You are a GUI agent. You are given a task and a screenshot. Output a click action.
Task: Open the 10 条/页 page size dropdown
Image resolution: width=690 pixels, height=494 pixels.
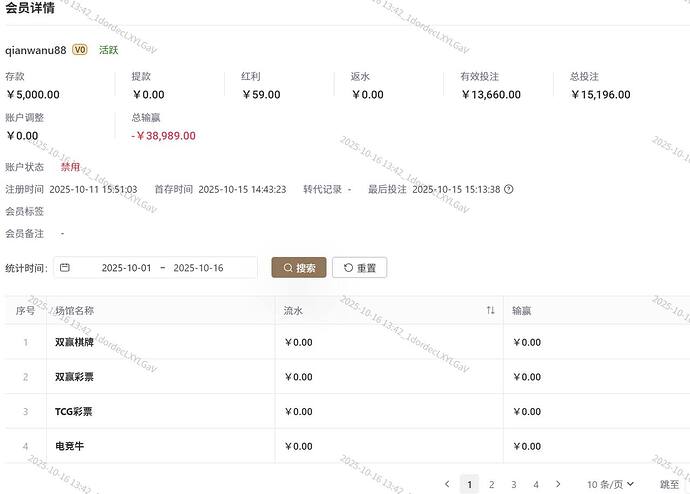610,484
